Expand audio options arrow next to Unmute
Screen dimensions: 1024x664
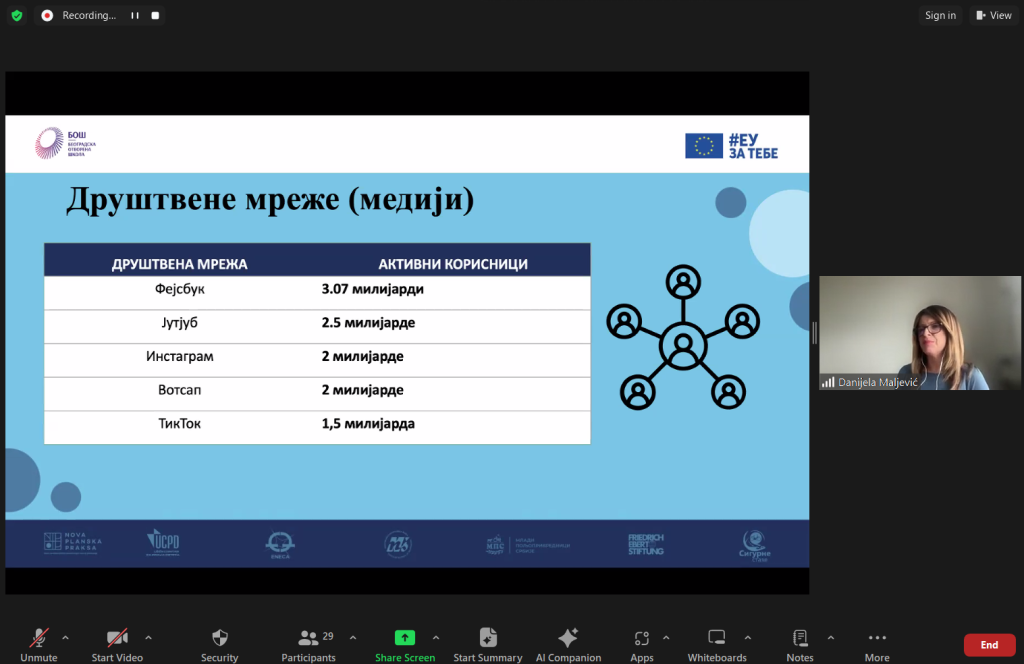pos(65,638)
